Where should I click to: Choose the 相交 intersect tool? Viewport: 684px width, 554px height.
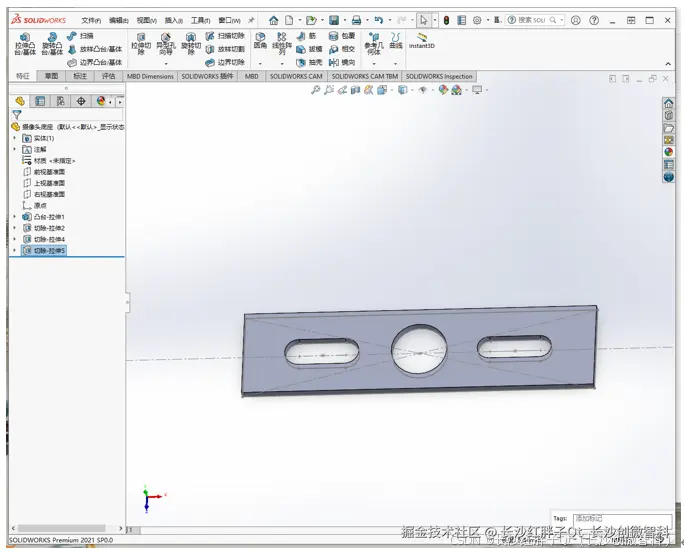point(342,49)
